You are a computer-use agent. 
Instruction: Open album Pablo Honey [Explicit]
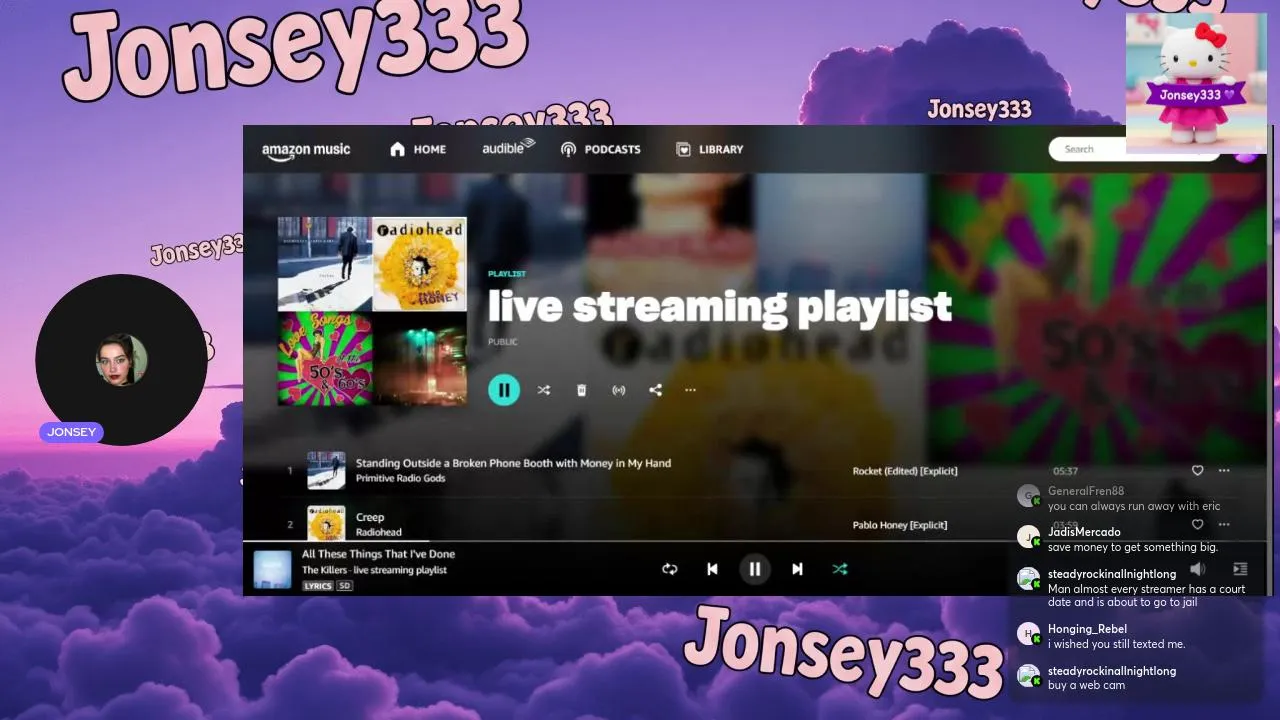(900, 525)
